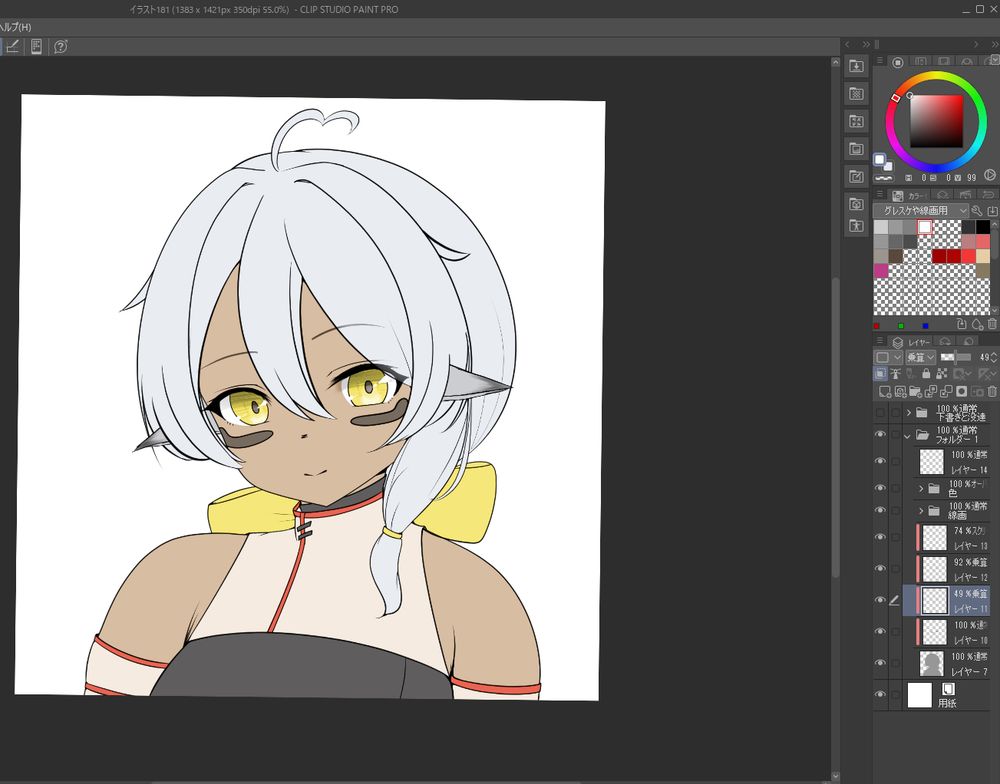Click the opacity value stepper arrows
1000x784 pixels.
point(994,357)
